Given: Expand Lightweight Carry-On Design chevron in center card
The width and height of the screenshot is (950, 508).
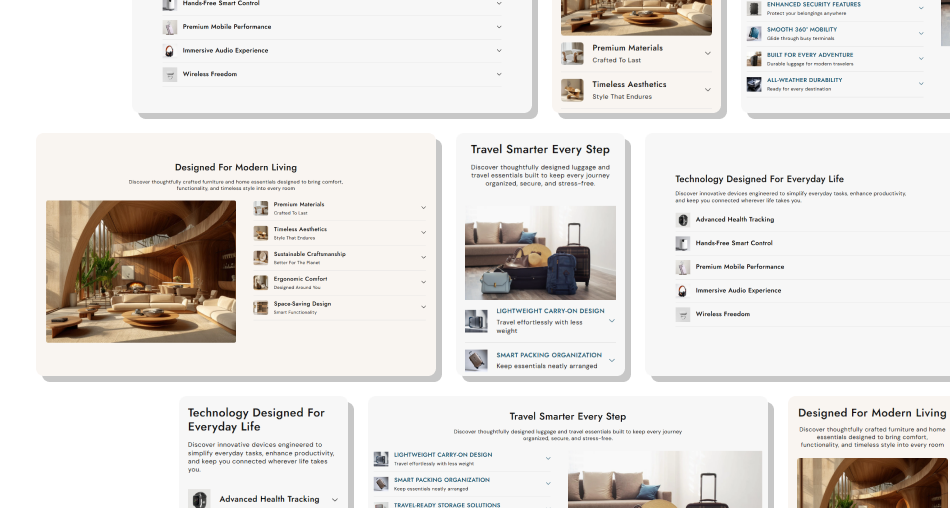Looking at the screenshot, I should [x=612, y=321].
